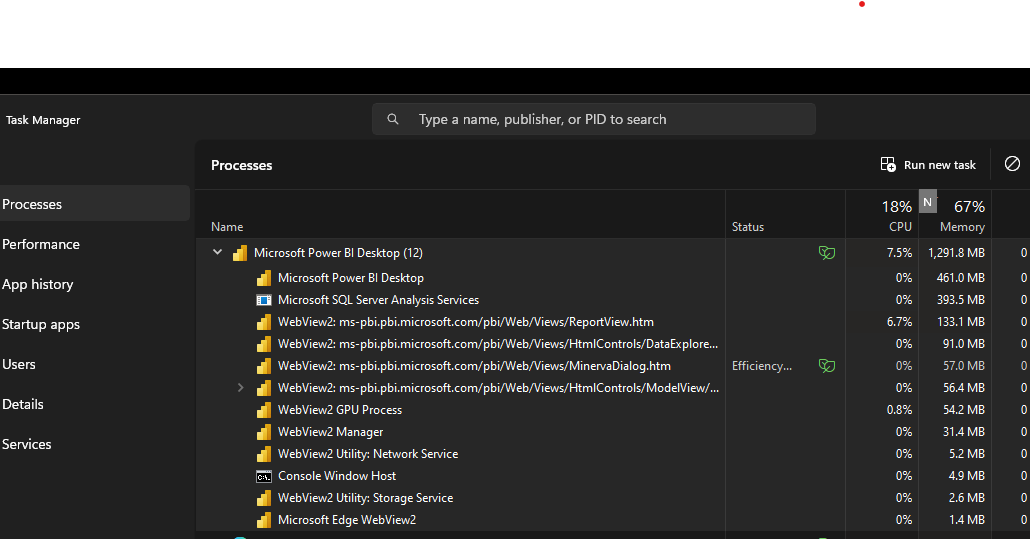
Task: Click the icon of the ReportView.htm WebView2 row
Action: (x=263, y=322)
